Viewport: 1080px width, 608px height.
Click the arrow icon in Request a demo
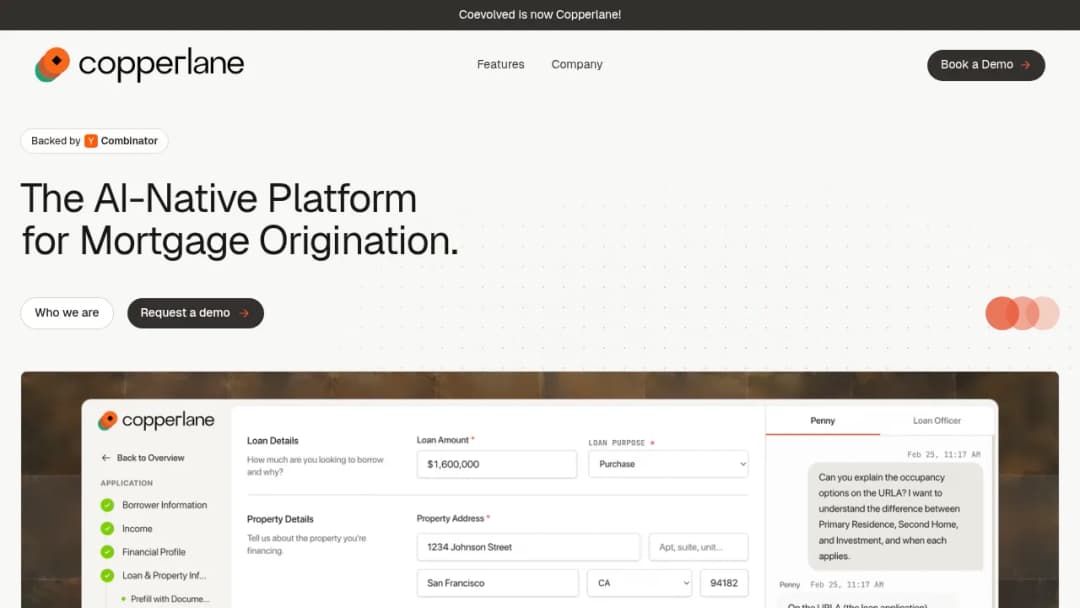pos(245,313)
